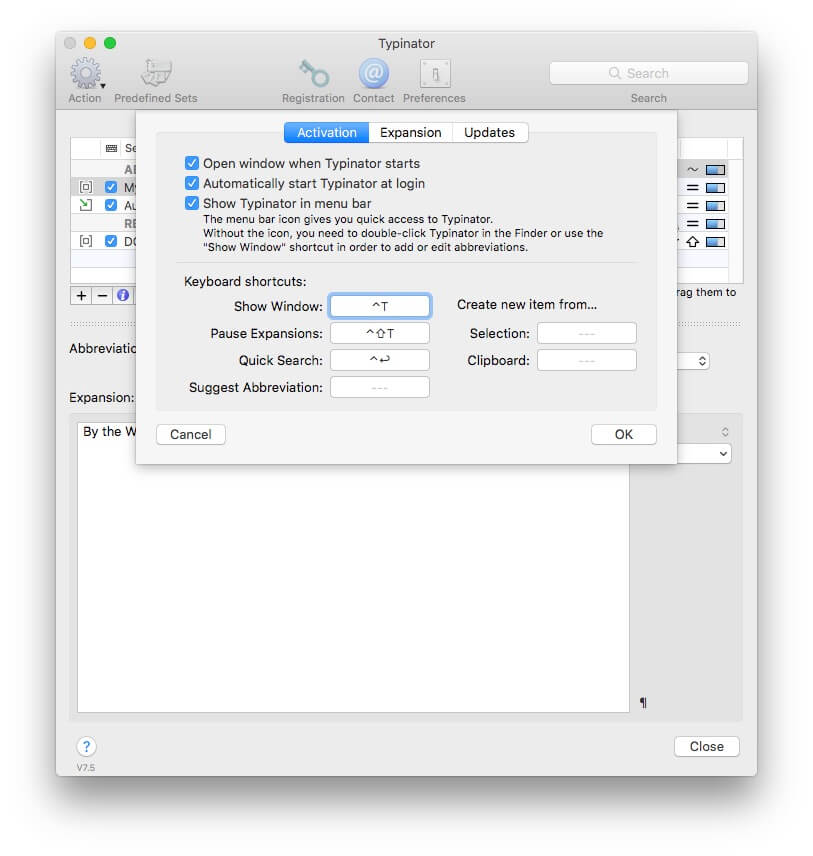
Task: Confirm preferences with the OK button
Action: click(x=623, y=434)
